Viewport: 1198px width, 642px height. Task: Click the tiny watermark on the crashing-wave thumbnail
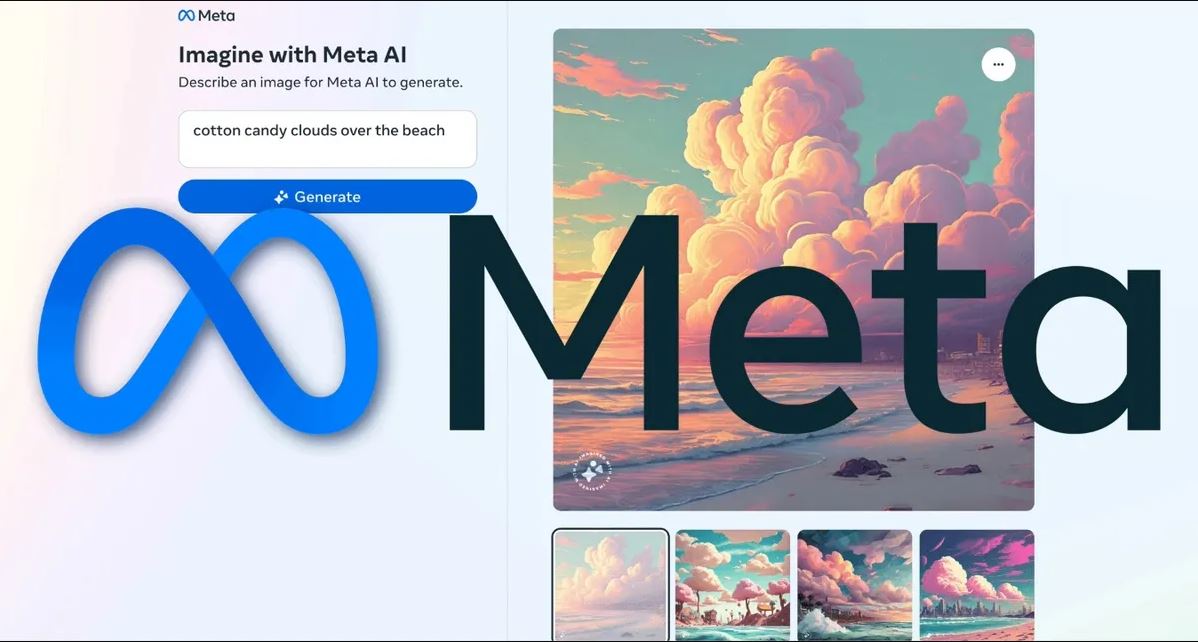808,634
